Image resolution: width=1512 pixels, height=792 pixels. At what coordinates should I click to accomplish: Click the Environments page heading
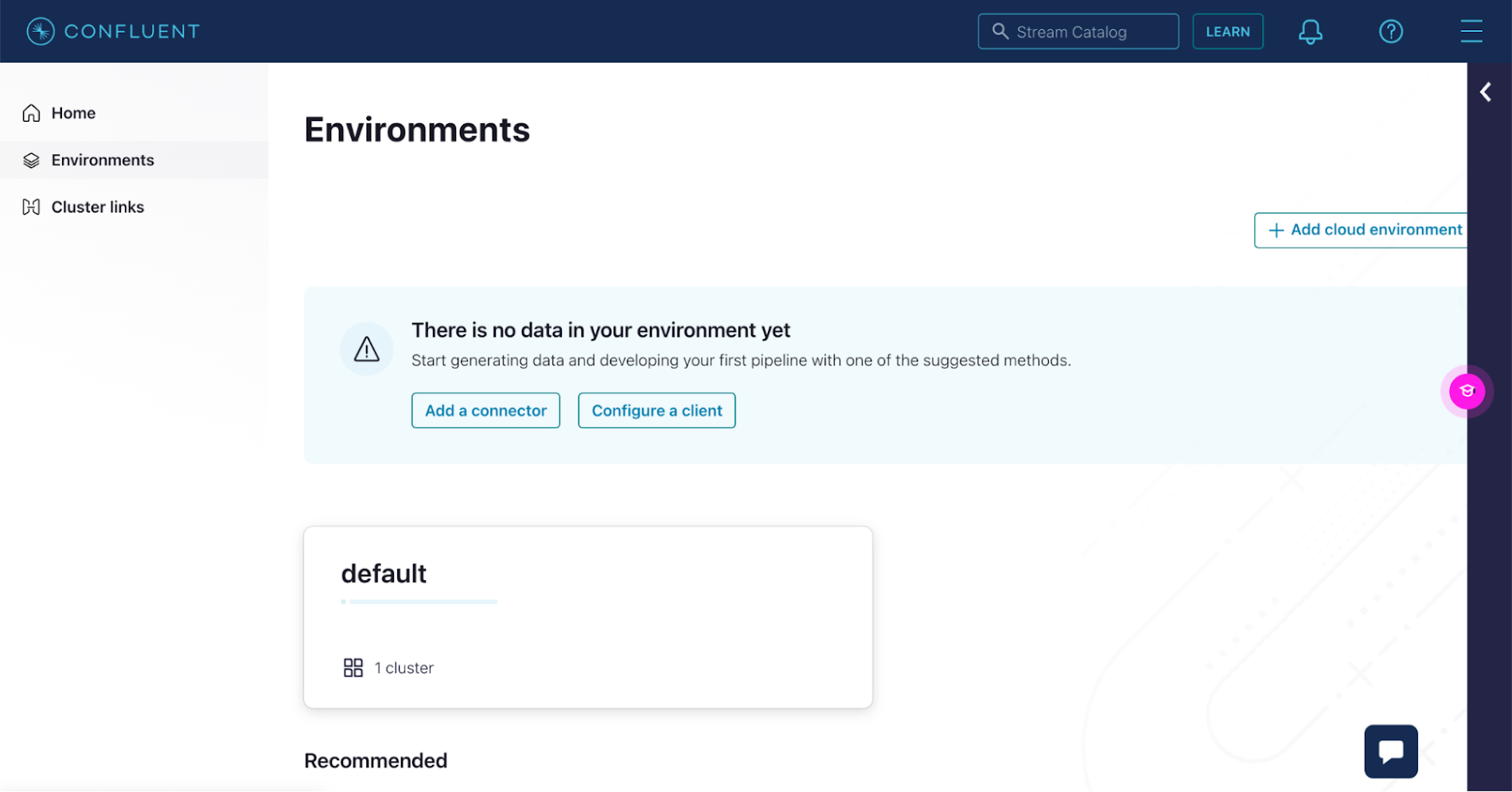[x=417, y=130]
